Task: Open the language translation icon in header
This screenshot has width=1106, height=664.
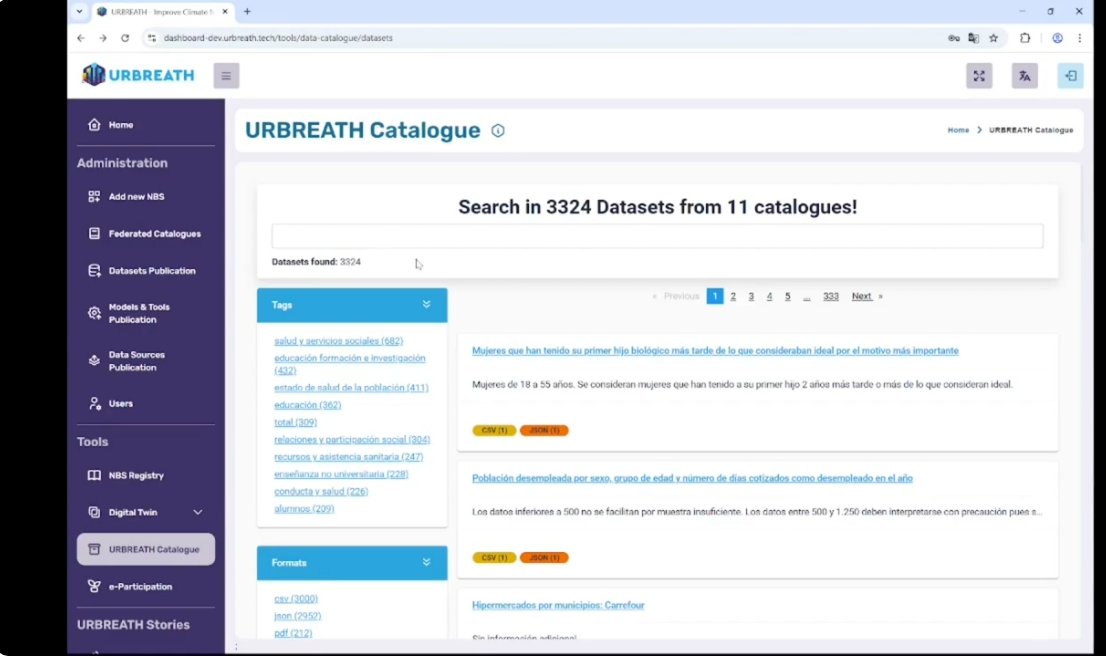Action: [1025, 76]
